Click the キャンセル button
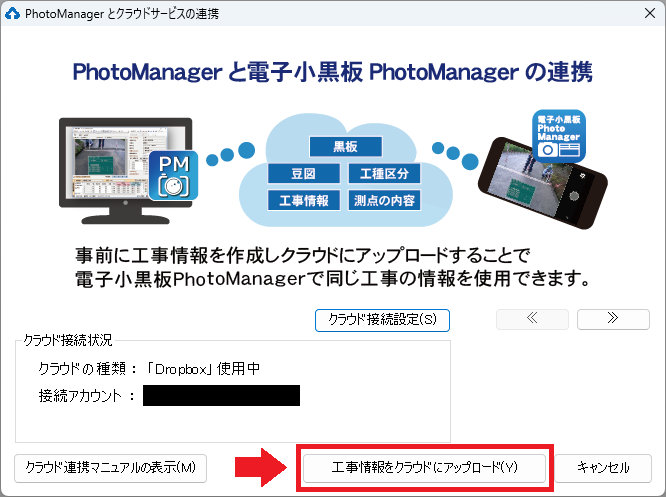Image resolution: width=666 pixels, height=497 pixels. coord(603,468)
